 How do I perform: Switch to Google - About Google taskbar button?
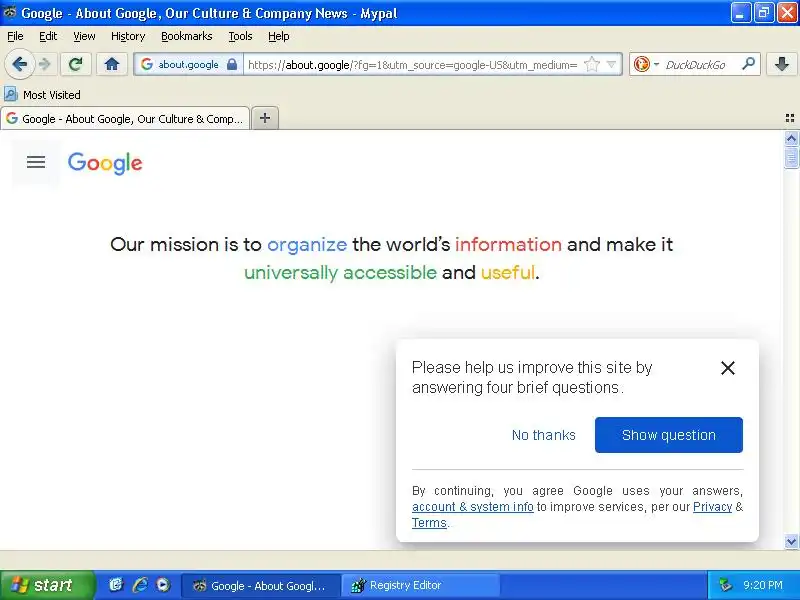[261, 586]
